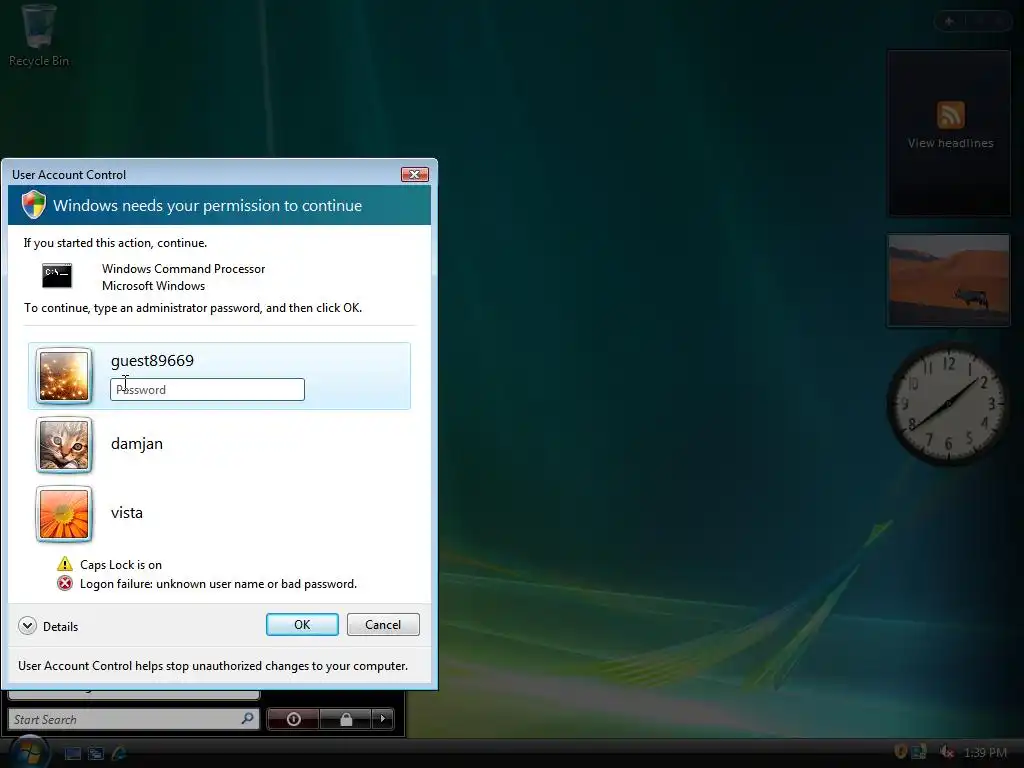Click the Windows security shield icon
Viewport: 1024px width, 768px height.
pyautogui.click(x=34, y=204)
